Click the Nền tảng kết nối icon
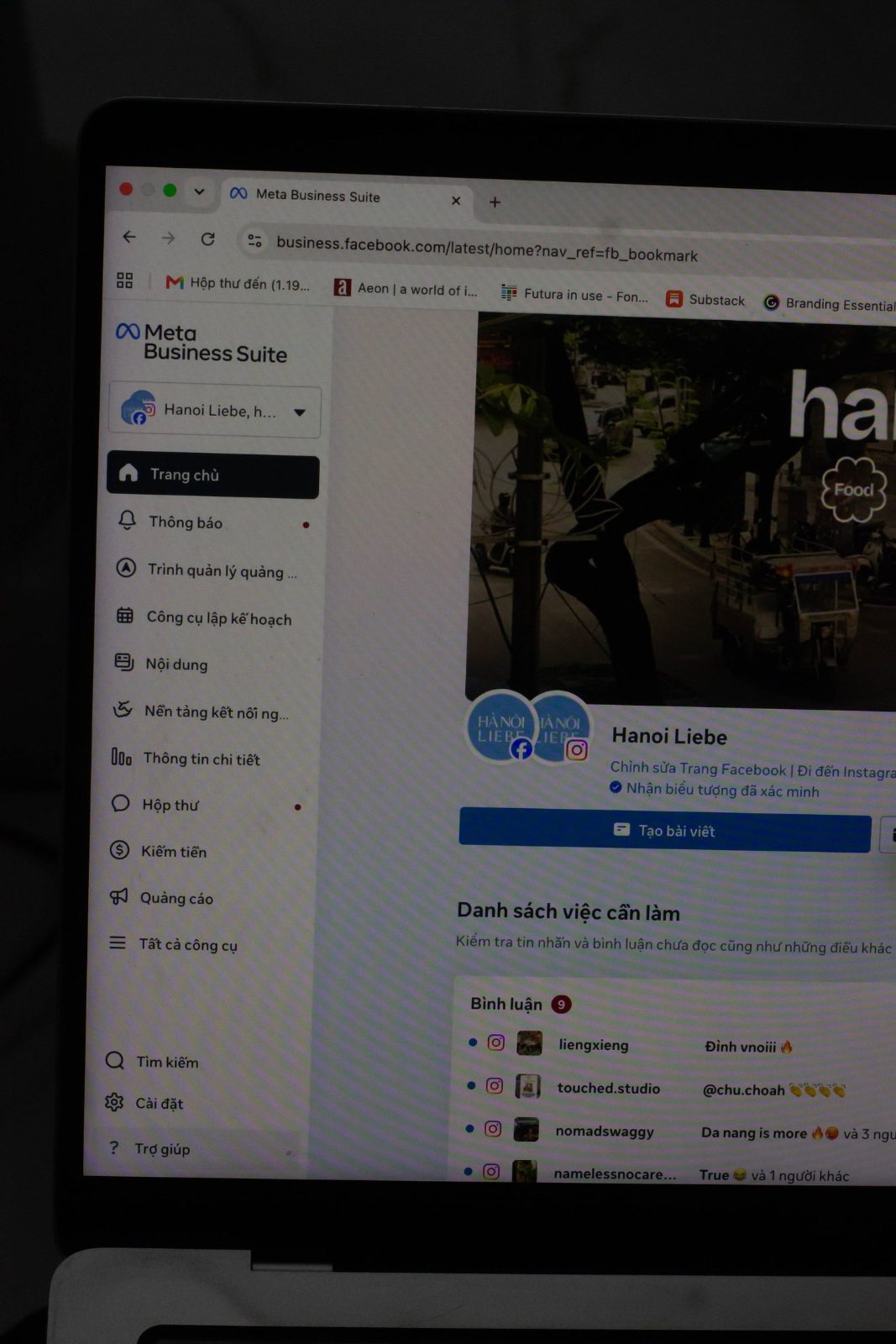 (123, 710)
